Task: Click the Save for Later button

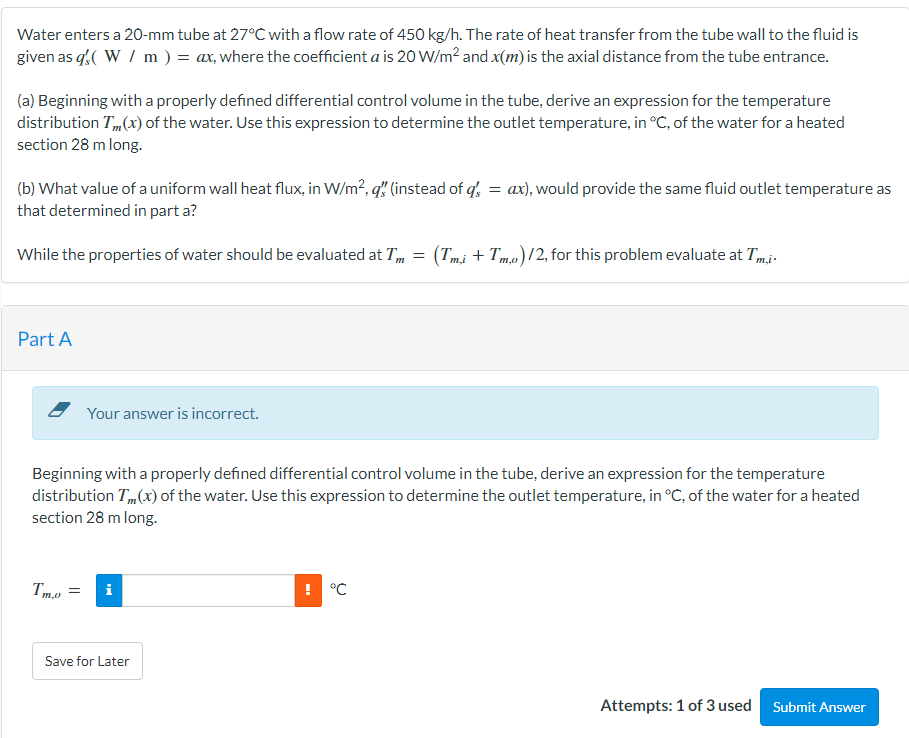Action: pyautogui.click(x=88, y=661)
